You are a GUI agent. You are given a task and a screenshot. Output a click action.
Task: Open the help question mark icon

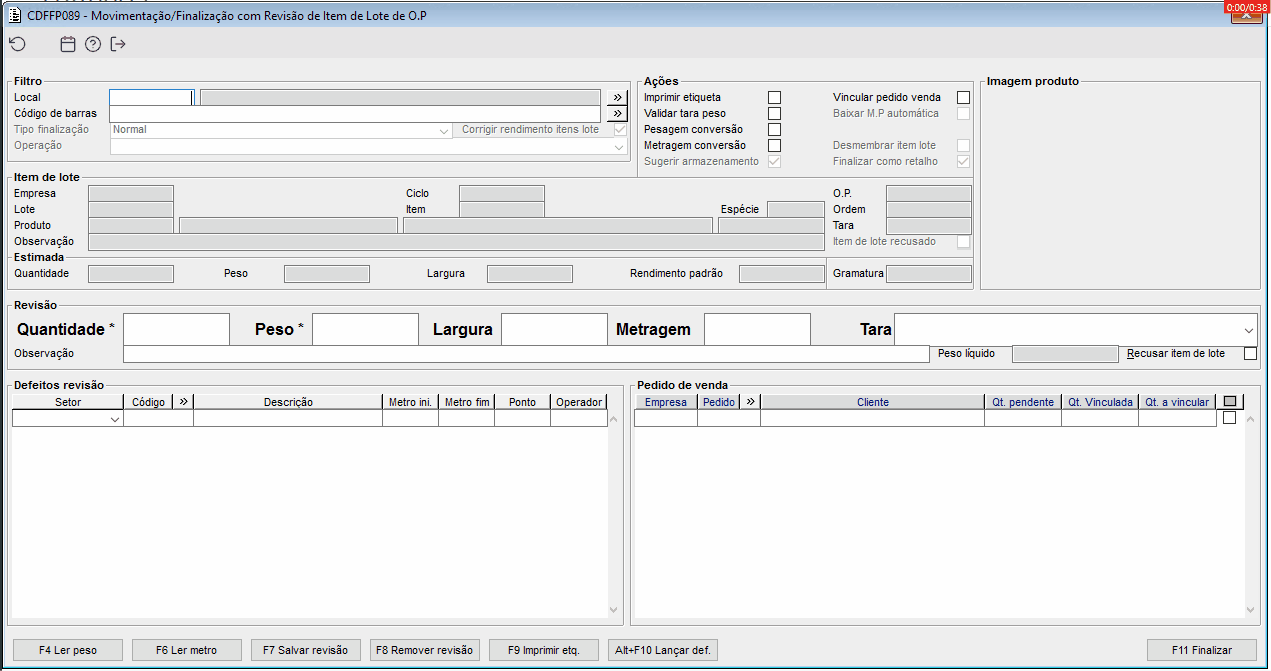[x=93, y=44]
